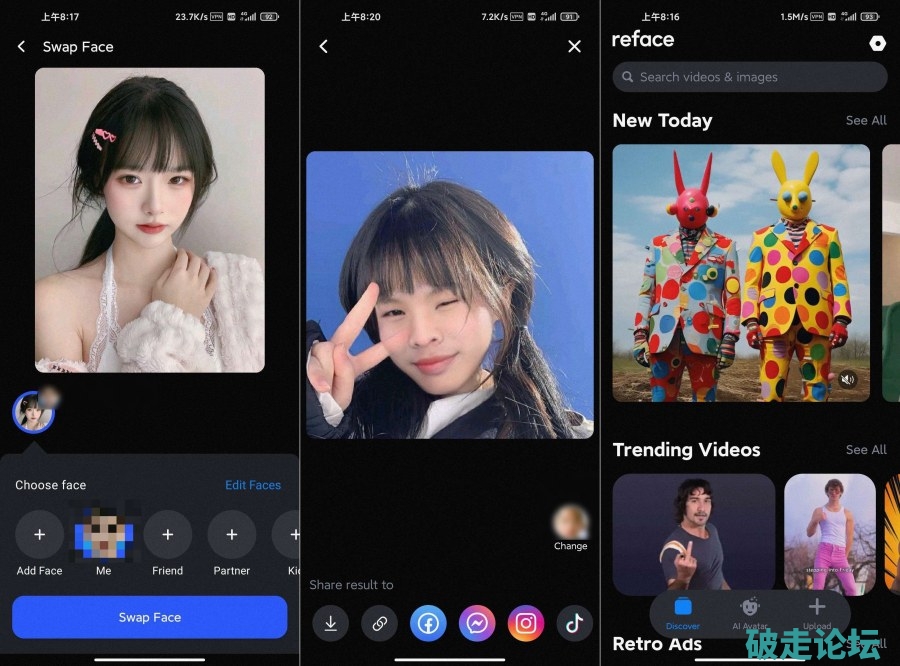Add a Friend face slot
The width and height of the screenshot is (900, 666).
pos(167,536)
